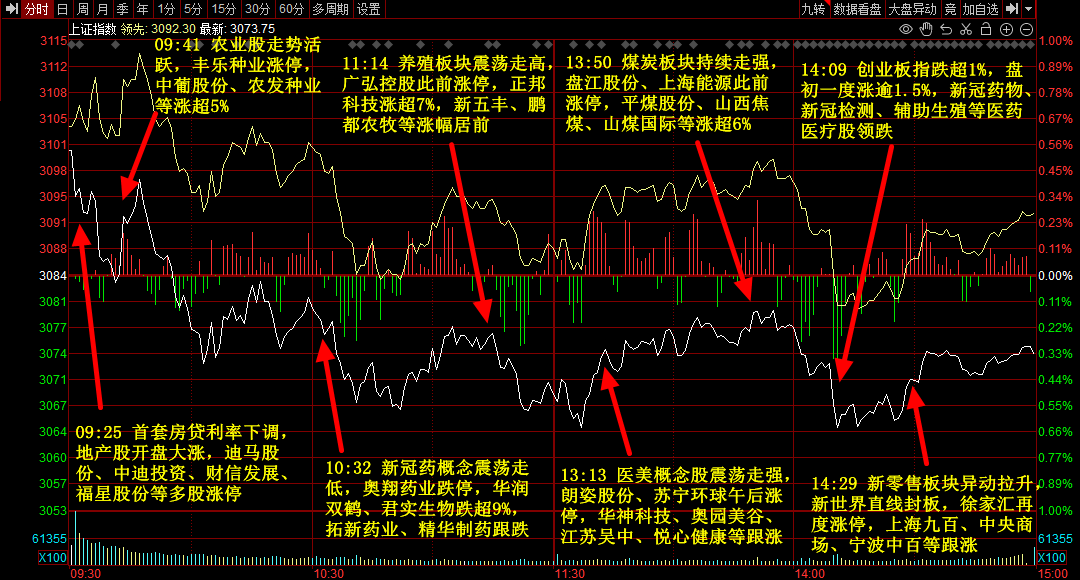Open the 多周期 multi-period view
Viewport: 1080px width, 580px height.
330,9
